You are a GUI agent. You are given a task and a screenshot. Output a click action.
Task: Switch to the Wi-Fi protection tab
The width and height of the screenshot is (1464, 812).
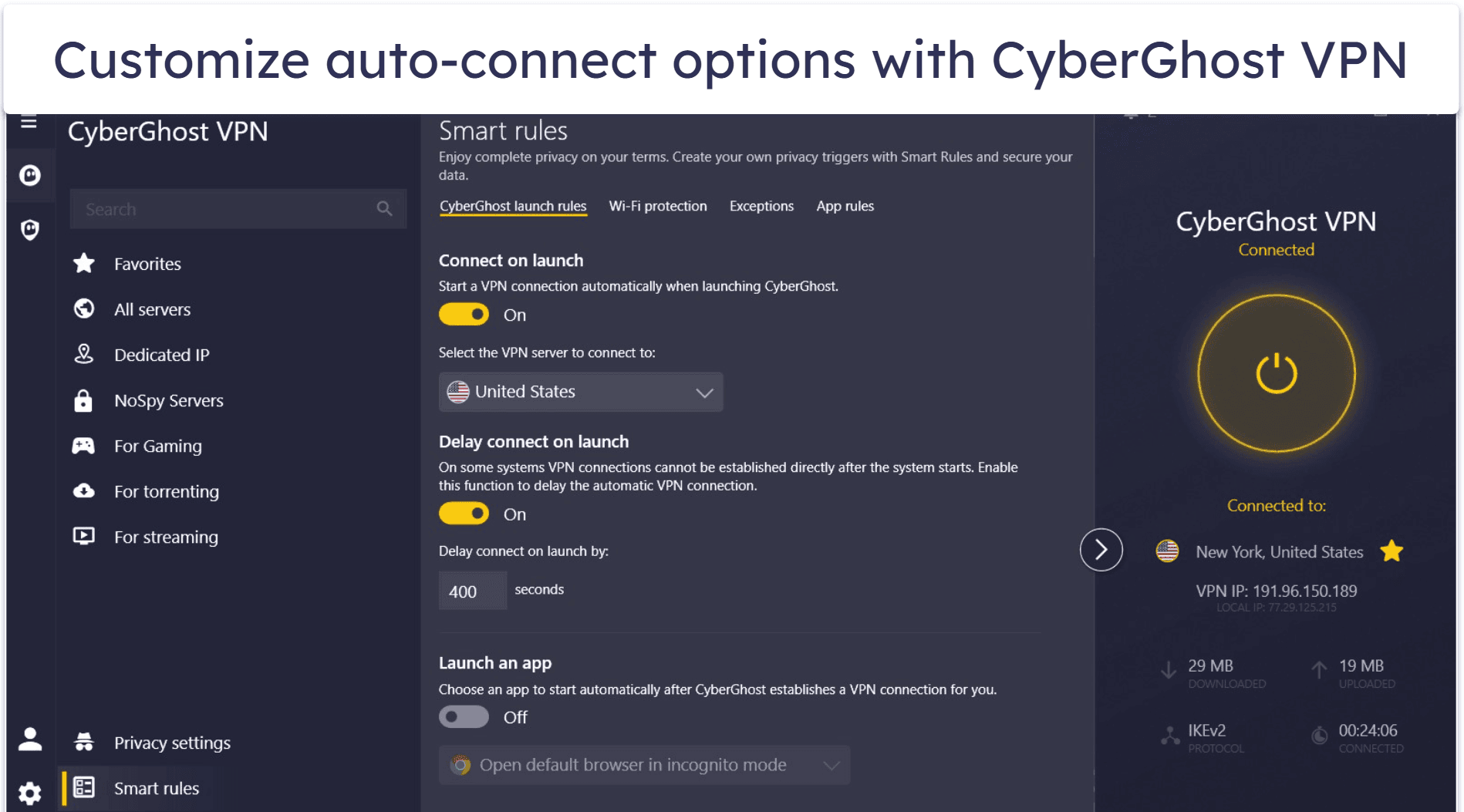pyautogui.click(x=658, y=206)
